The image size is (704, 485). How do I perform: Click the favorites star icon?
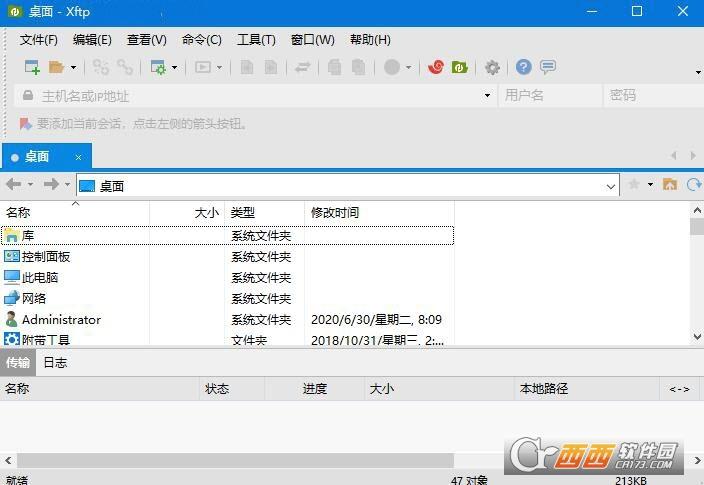coord(634,184)
